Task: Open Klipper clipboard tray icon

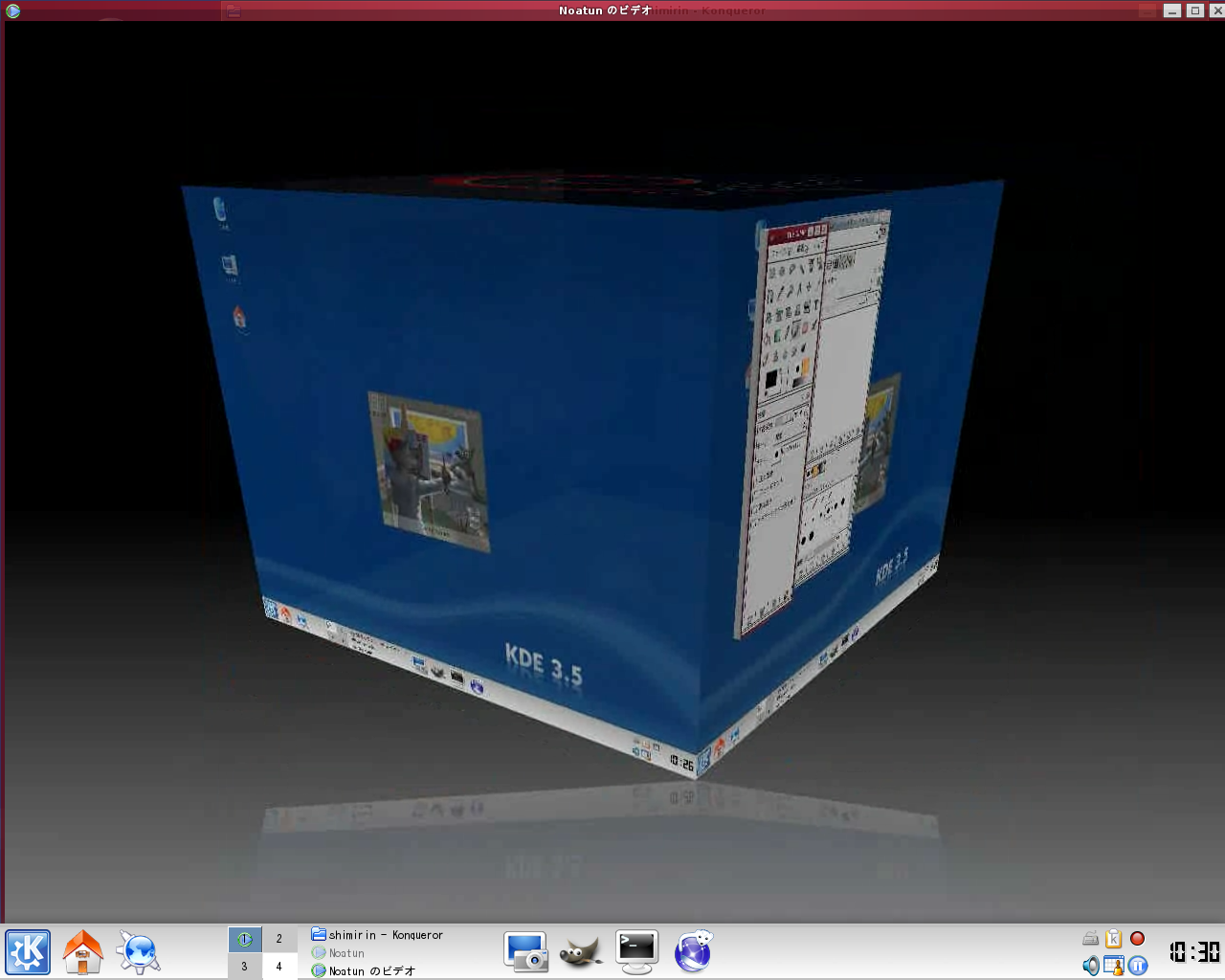Action: [1113, 939]
